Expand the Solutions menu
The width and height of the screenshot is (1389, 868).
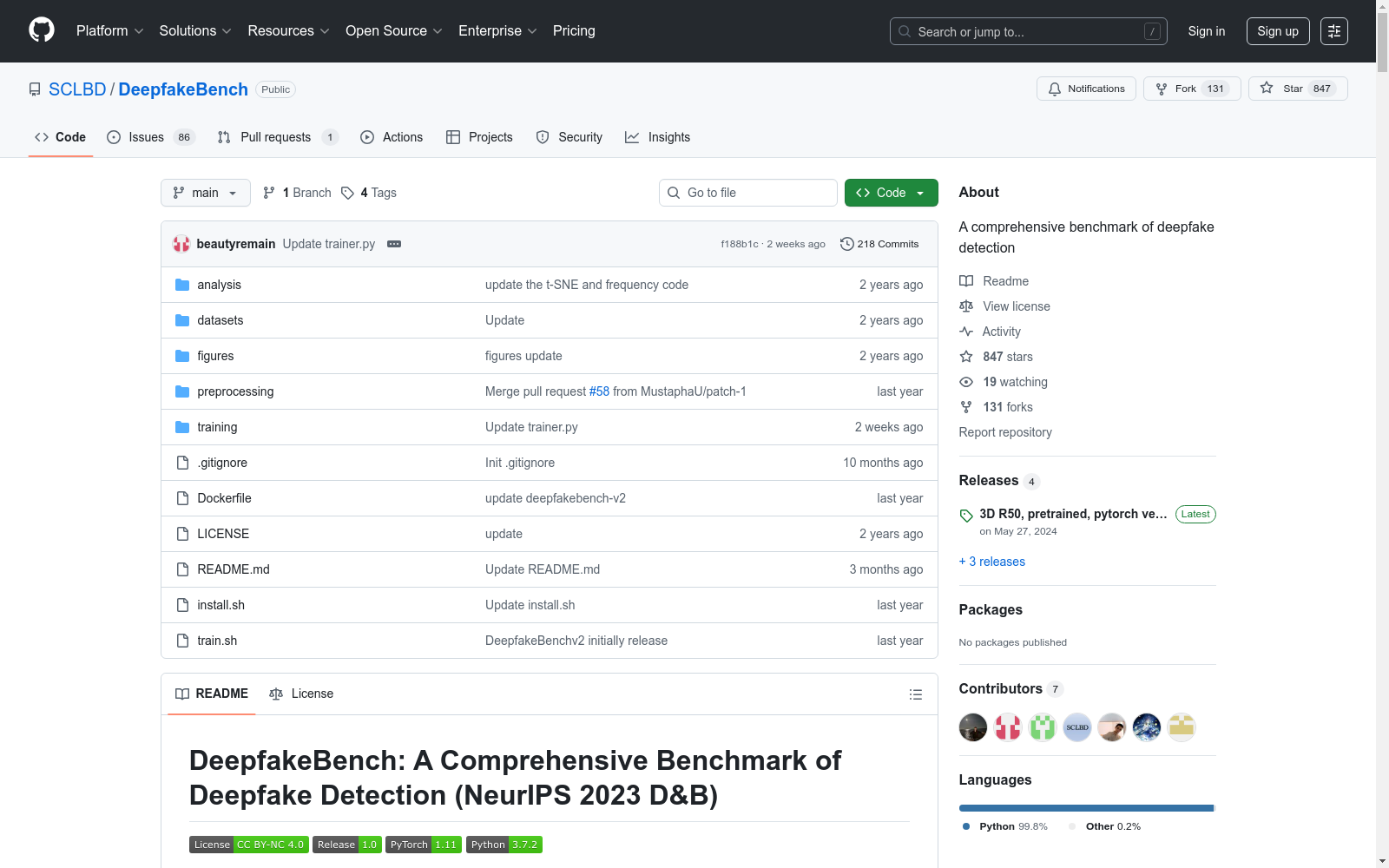tap(195, 31)
